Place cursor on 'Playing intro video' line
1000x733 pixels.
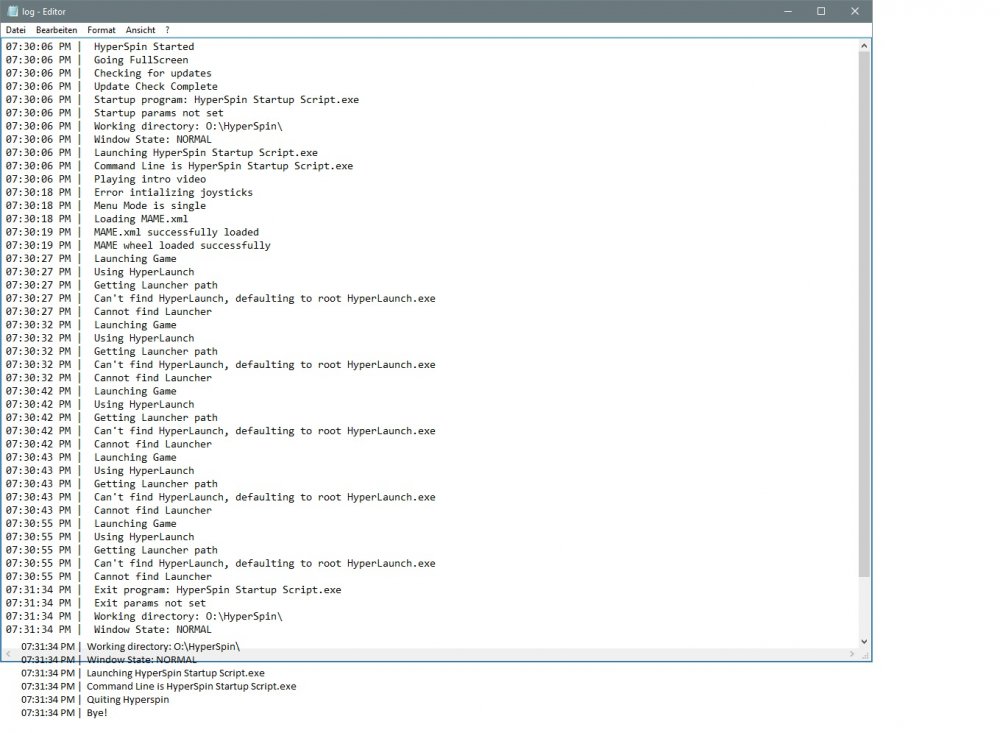[150, 179]
